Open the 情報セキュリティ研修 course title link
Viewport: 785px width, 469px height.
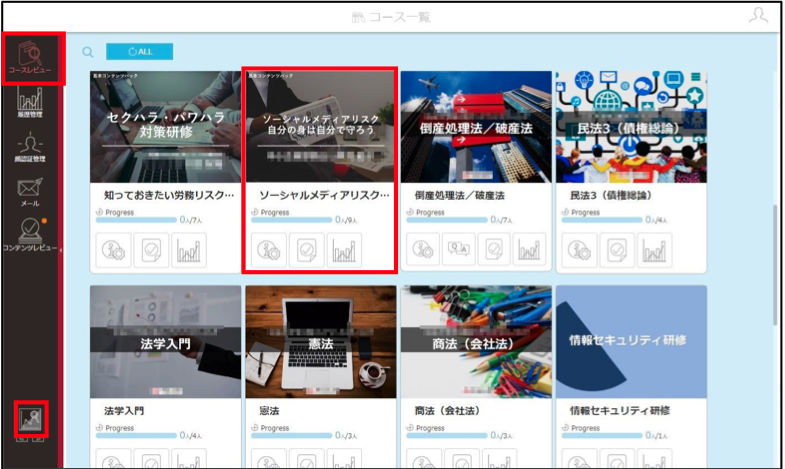pos(620,411)
